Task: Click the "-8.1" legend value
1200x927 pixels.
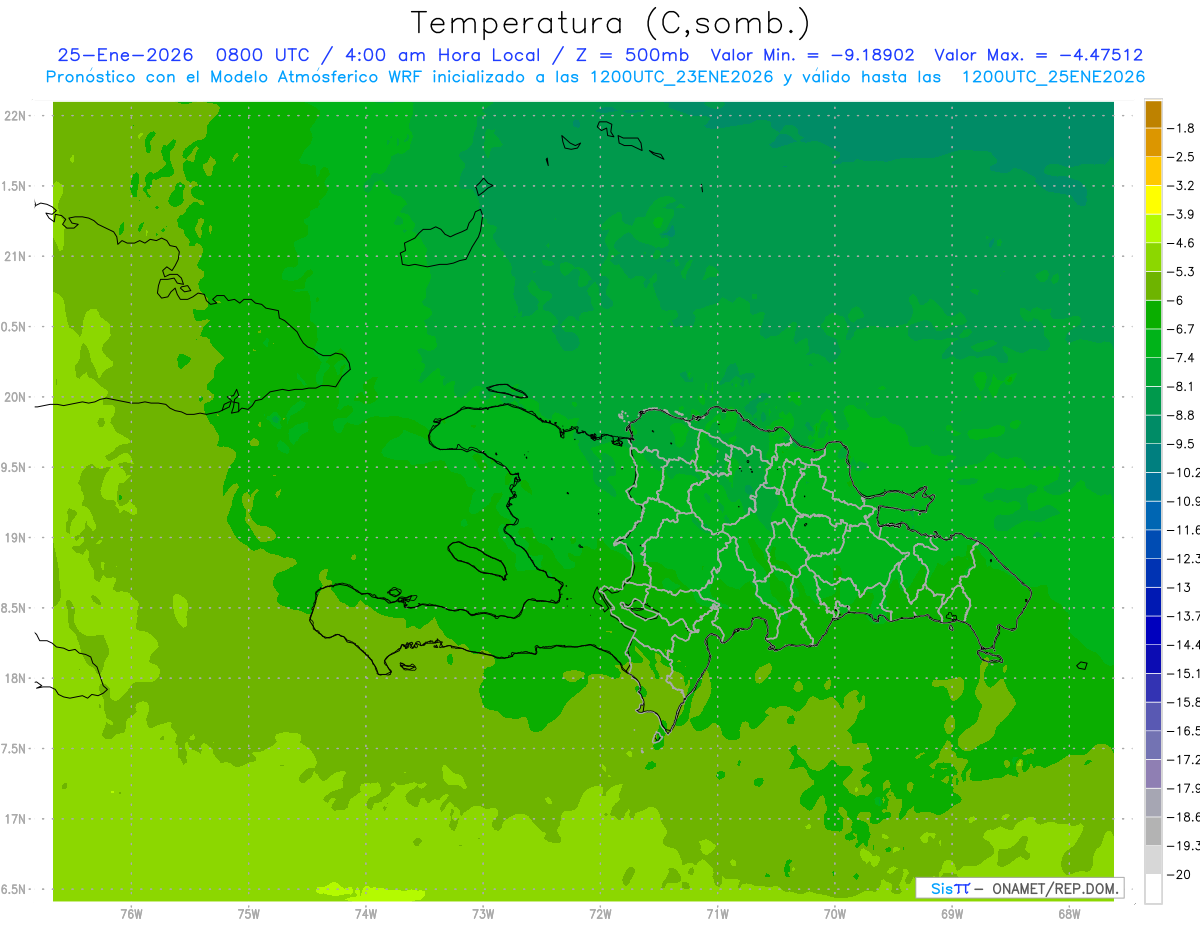Action: (1181, 386)
